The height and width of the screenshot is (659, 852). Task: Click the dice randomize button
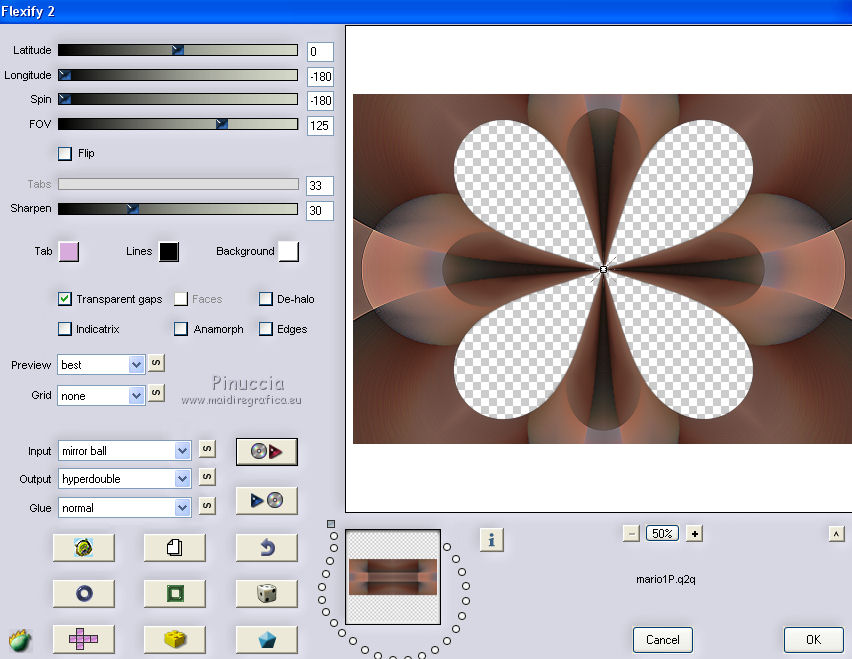click(x=267, y=593)
